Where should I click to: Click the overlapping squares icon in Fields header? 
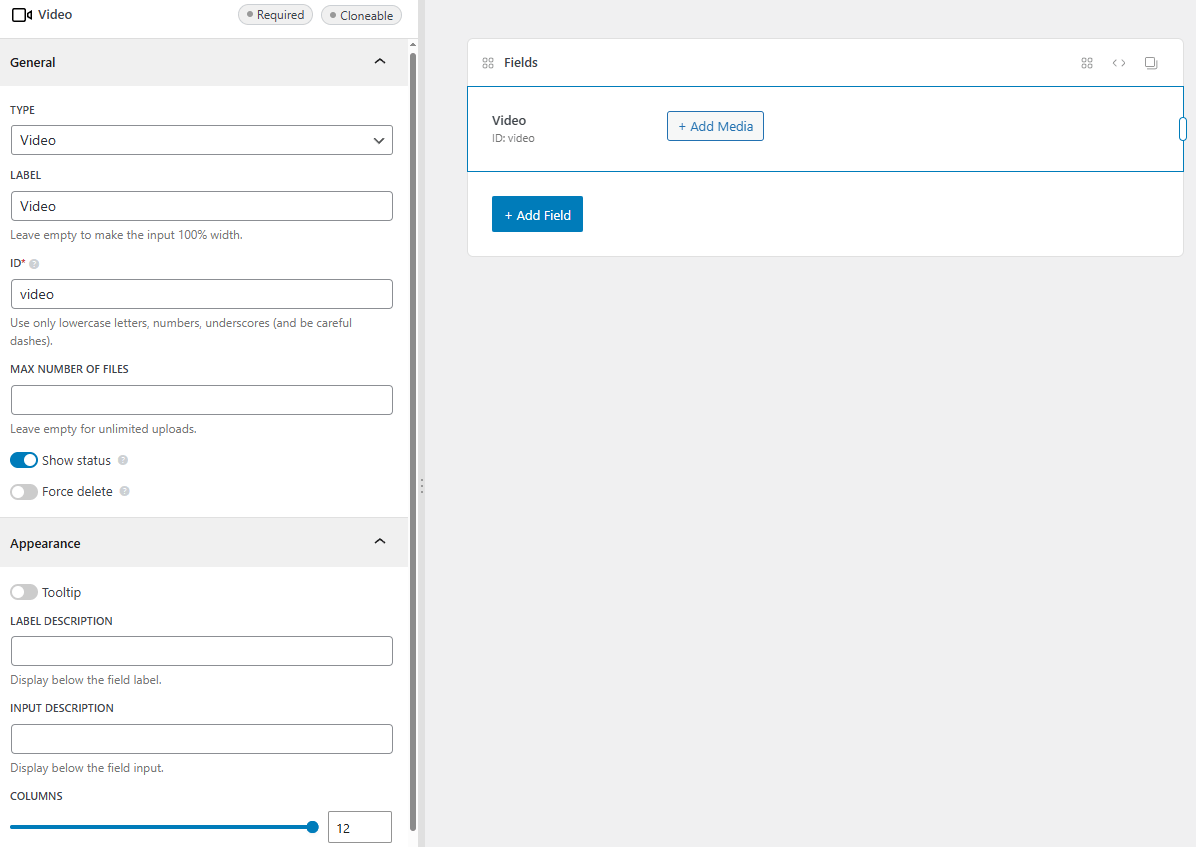point(1151,63)
